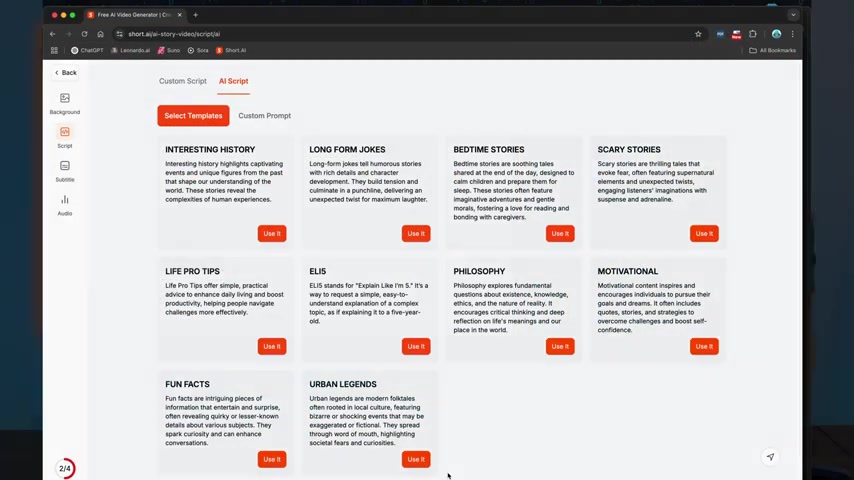The height and width of the screenshot is (480, 854).
Task: Open the All Bookmarks folder
Action: tap(772, 50)
